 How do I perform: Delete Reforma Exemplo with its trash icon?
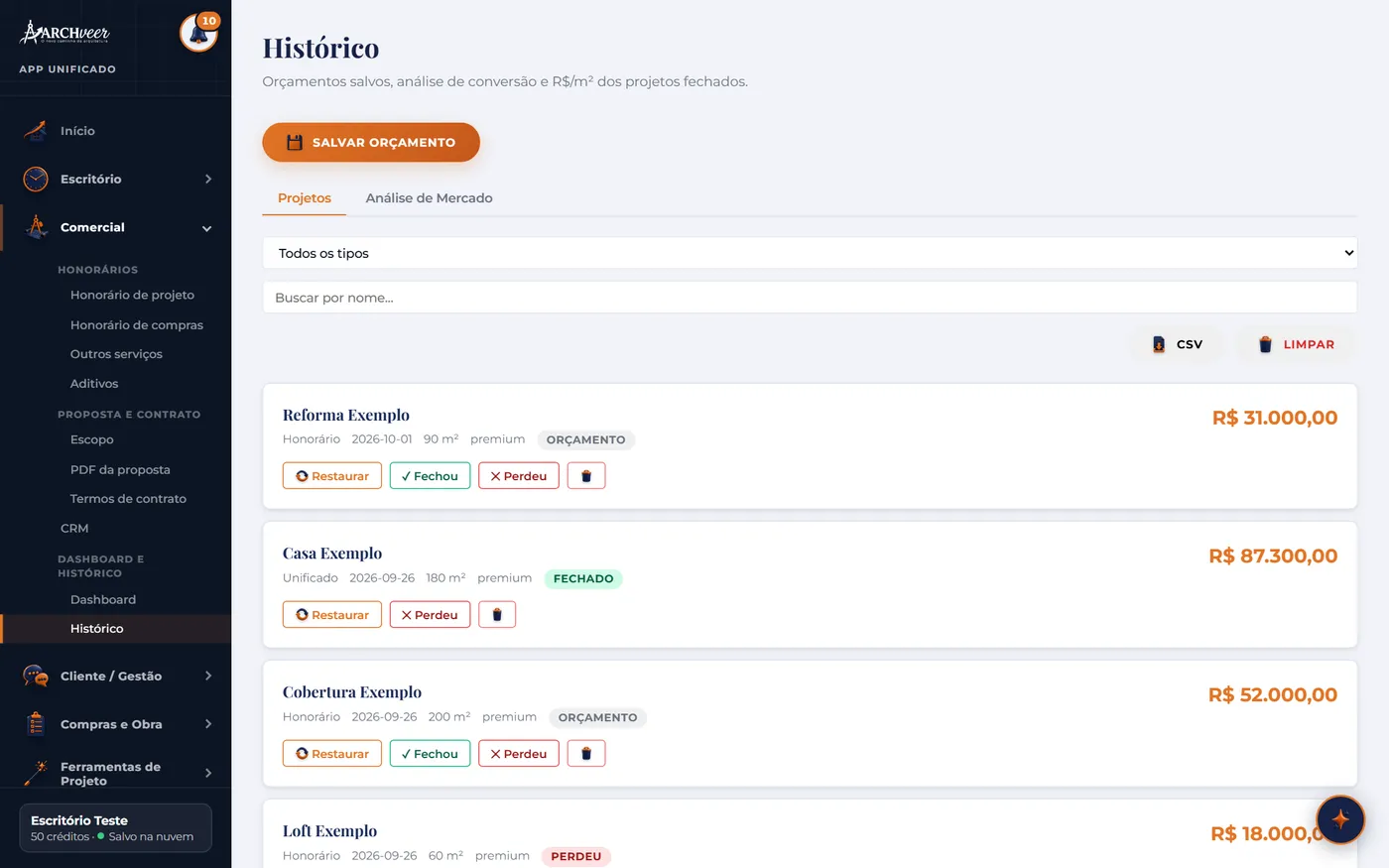[586, 476]
